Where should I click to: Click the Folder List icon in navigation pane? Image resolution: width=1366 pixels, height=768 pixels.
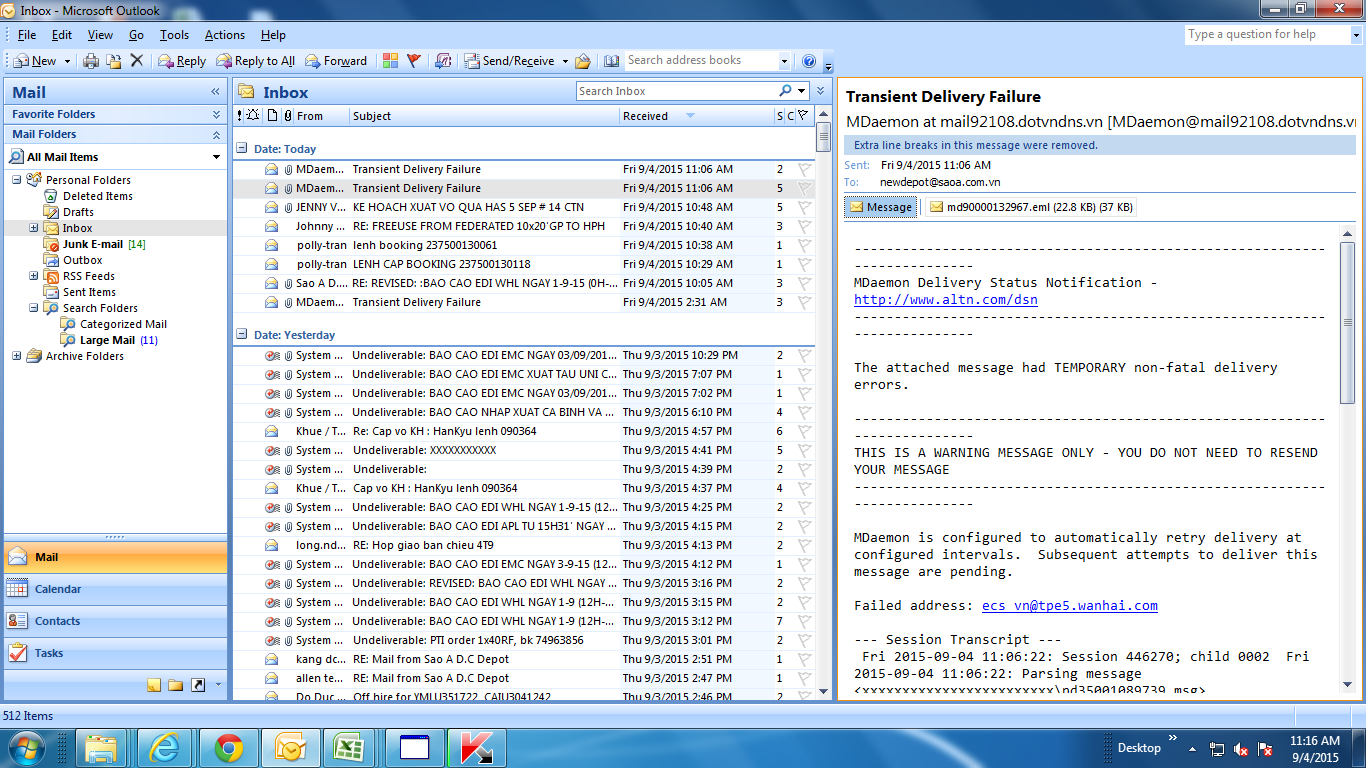(176, 685)
